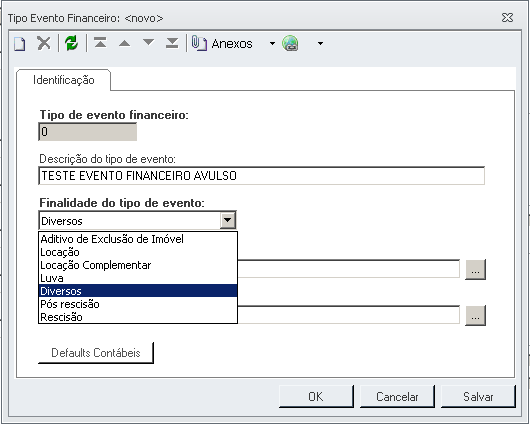Choose Luva option in list
Viewport: 530px width, 425px height.
click(x=138, y=278)
